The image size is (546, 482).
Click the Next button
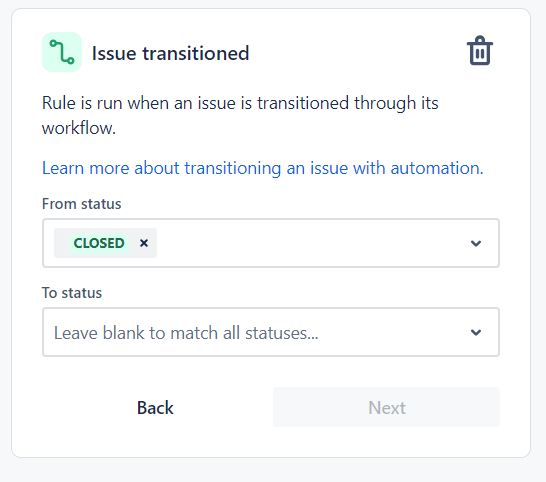tap(387, 407)
